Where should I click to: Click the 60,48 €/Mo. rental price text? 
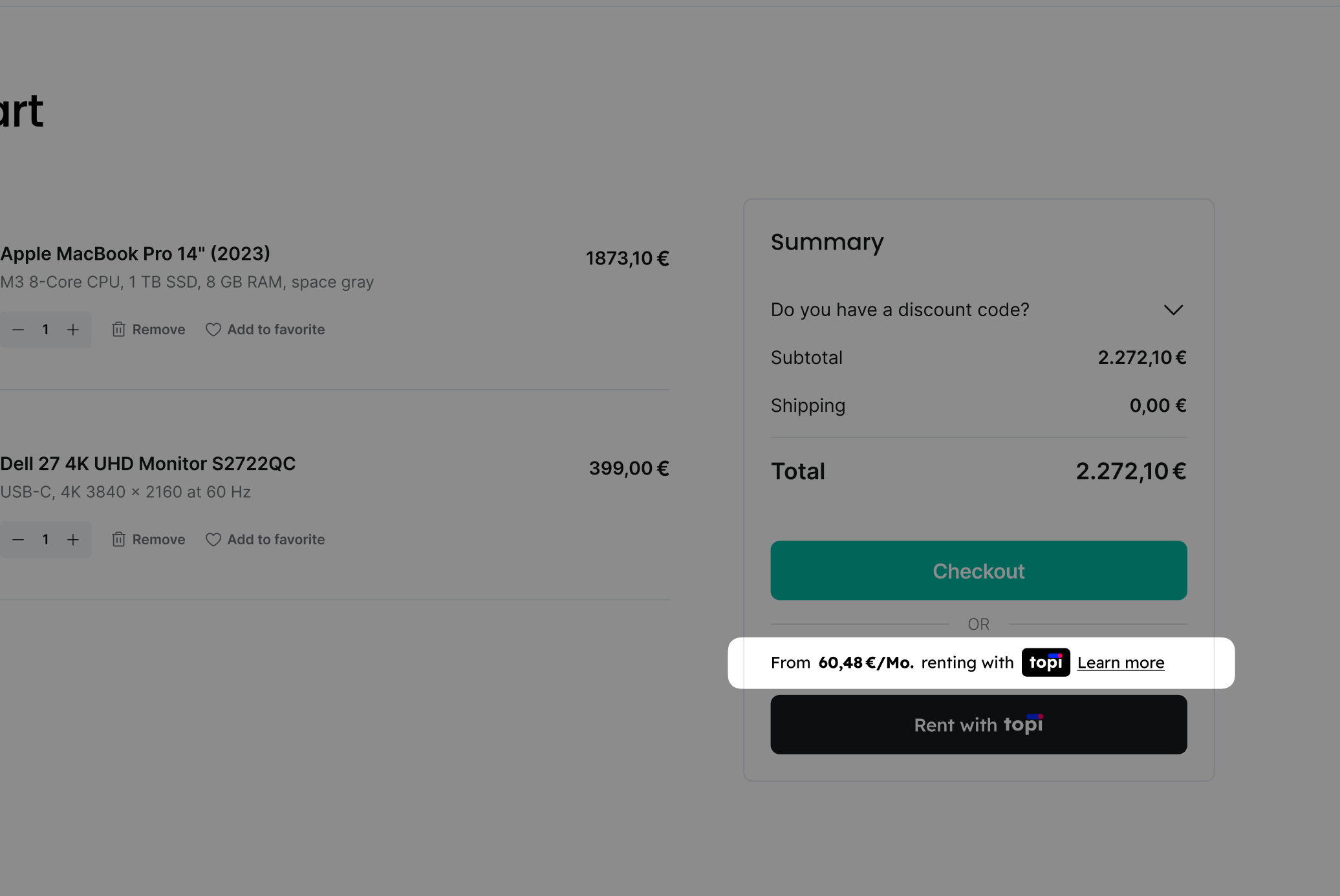866,663
